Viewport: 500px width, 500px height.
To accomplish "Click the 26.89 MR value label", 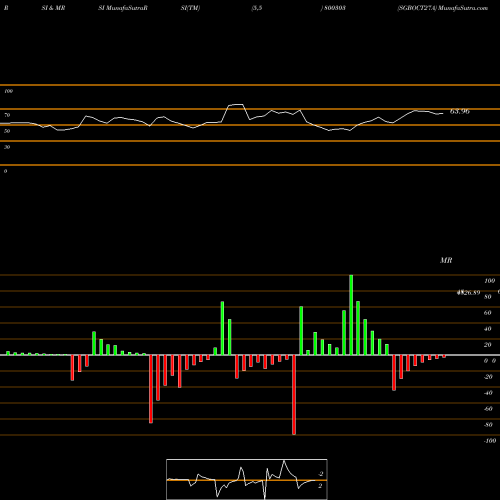I will click(x=469, y=293).
